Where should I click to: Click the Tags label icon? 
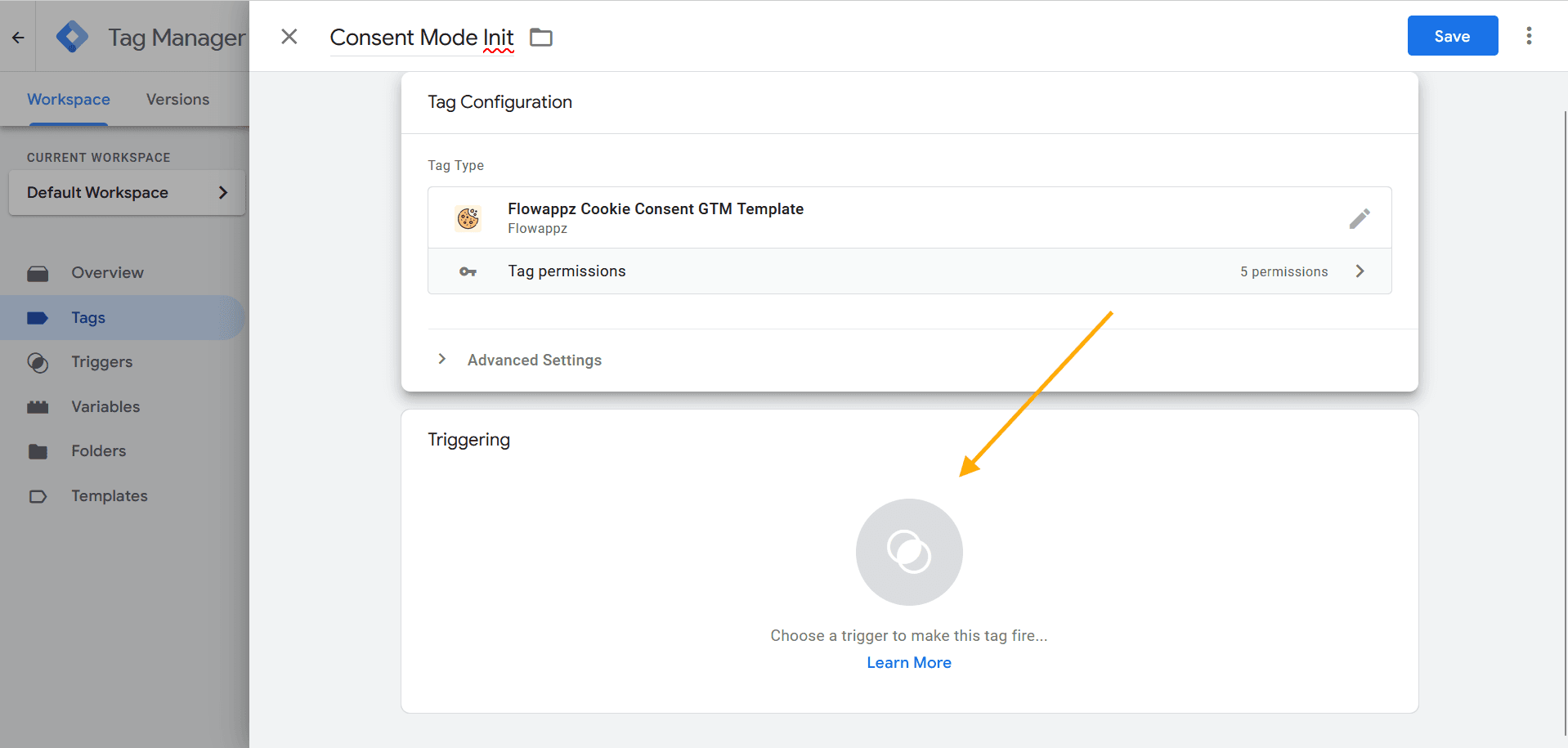click(38, 318)
